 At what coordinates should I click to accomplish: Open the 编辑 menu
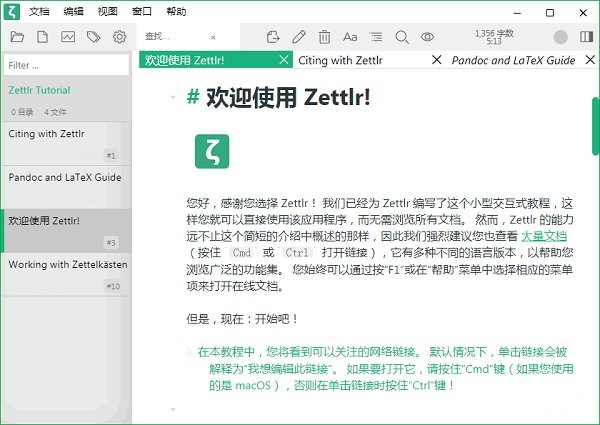(x=73, y=12)
